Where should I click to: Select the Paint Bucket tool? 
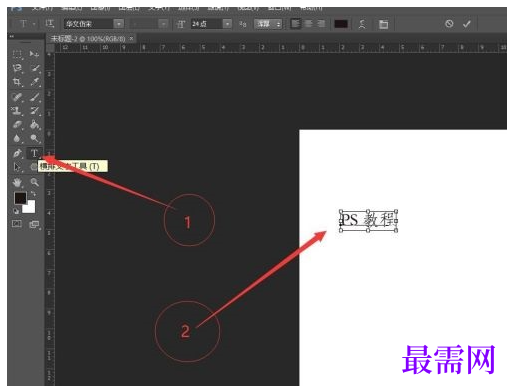35,125
